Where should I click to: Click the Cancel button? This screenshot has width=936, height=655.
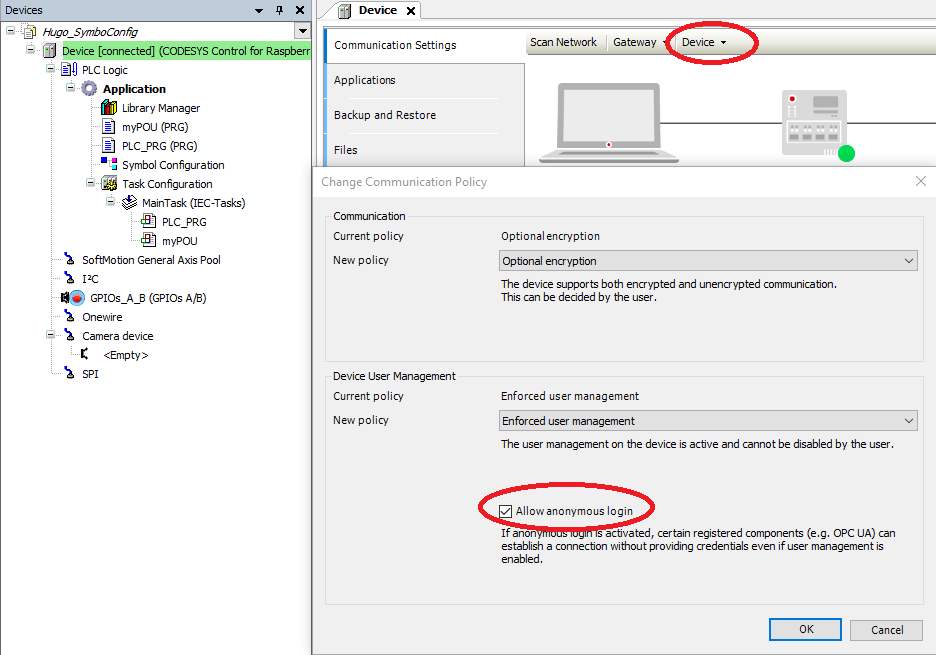[x=887, y=630]
